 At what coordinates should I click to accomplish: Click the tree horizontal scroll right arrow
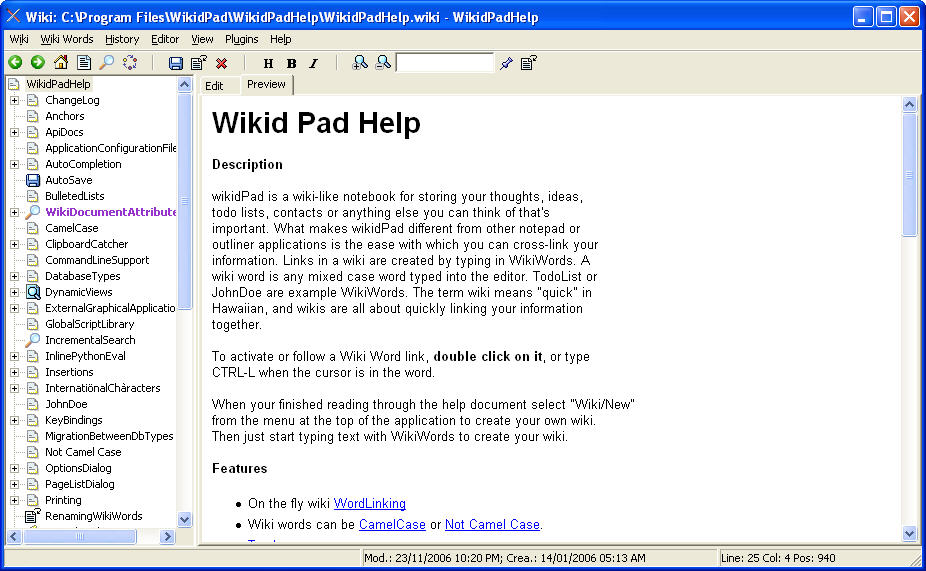pos(168,536)
